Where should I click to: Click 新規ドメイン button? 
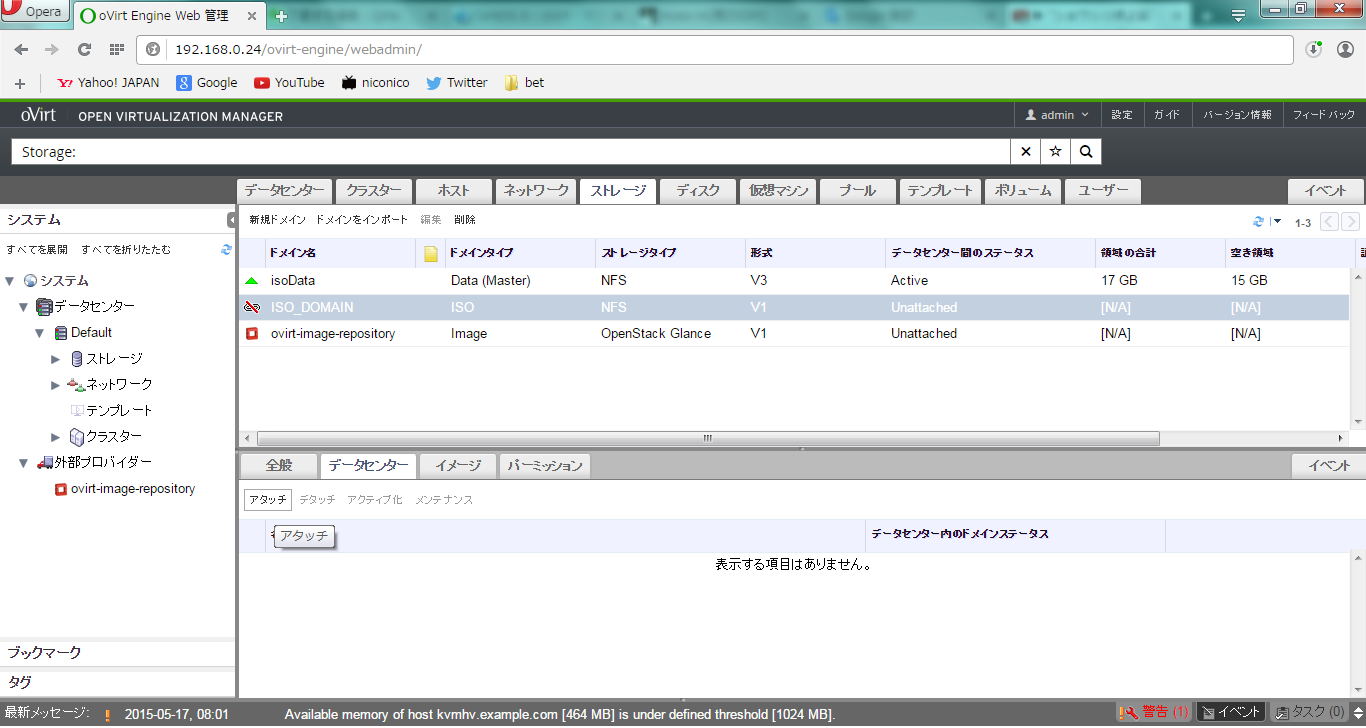(x=278, y=219)
